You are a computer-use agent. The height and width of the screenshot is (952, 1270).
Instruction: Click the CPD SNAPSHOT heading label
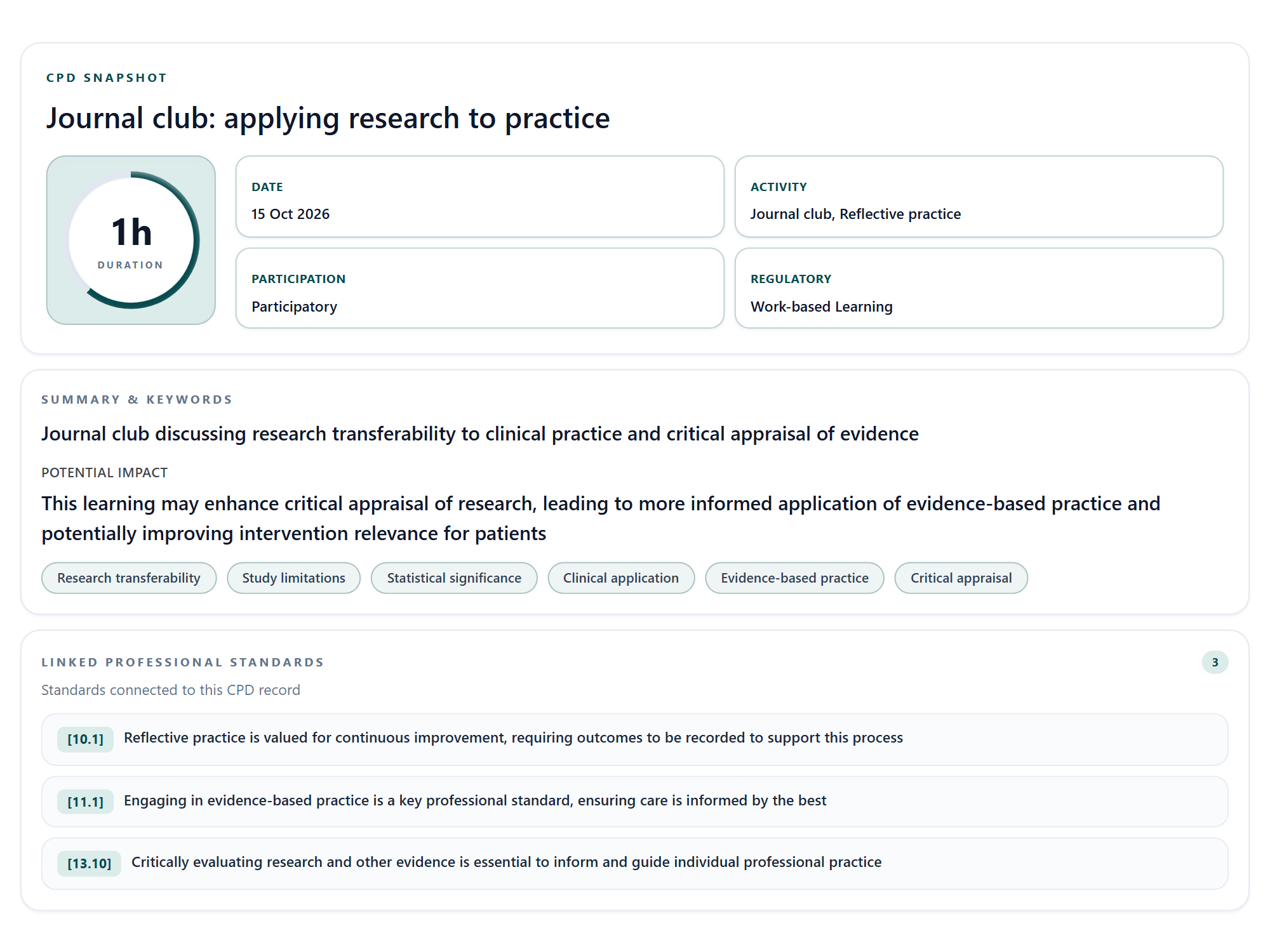pos(107,78)
